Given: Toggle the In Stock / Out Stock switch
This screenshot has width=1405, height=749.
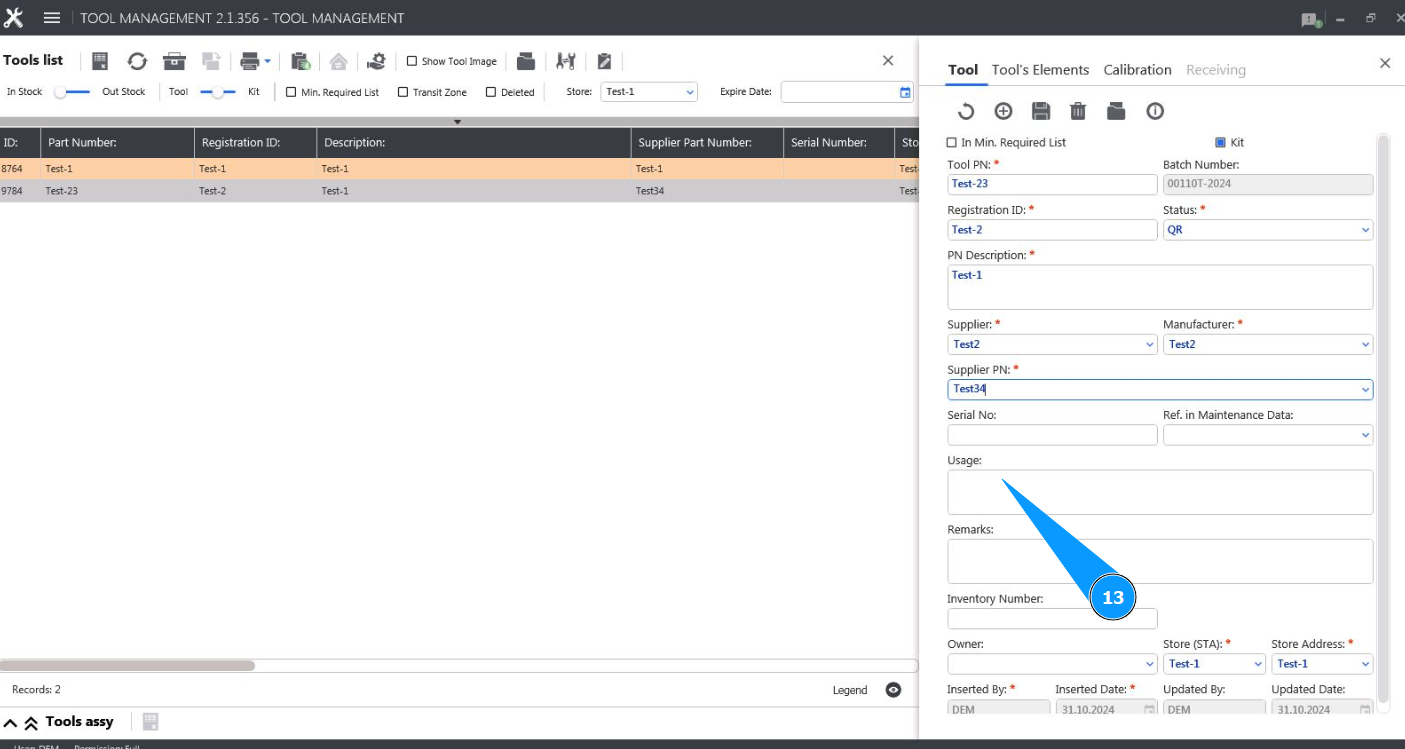Looking at the screenshot, I should coord(72,92).
